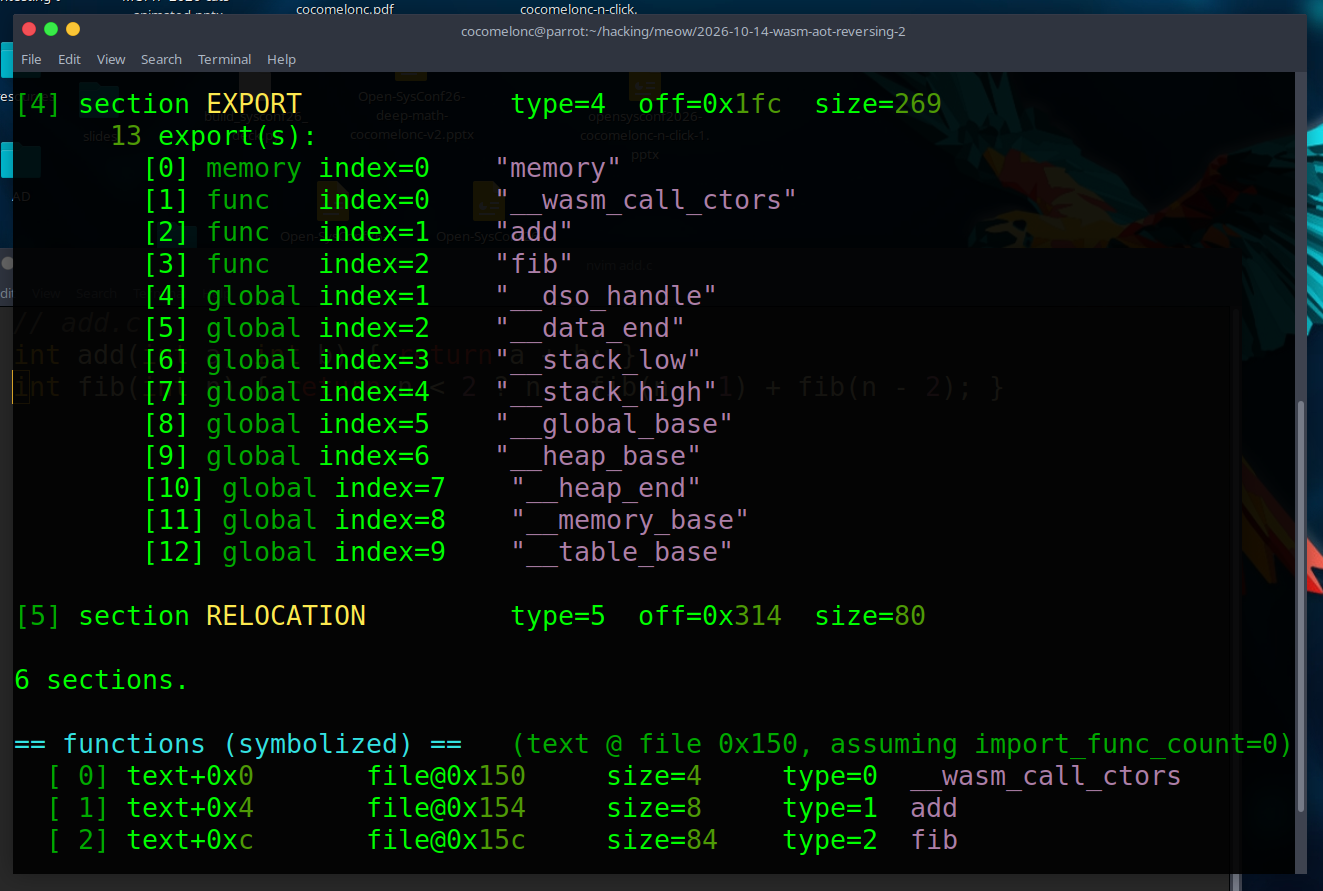Click the off=0x1fc value in EXPORT row
The width and height of the screenshot is (1323, 891).
[x=710, y=104]
